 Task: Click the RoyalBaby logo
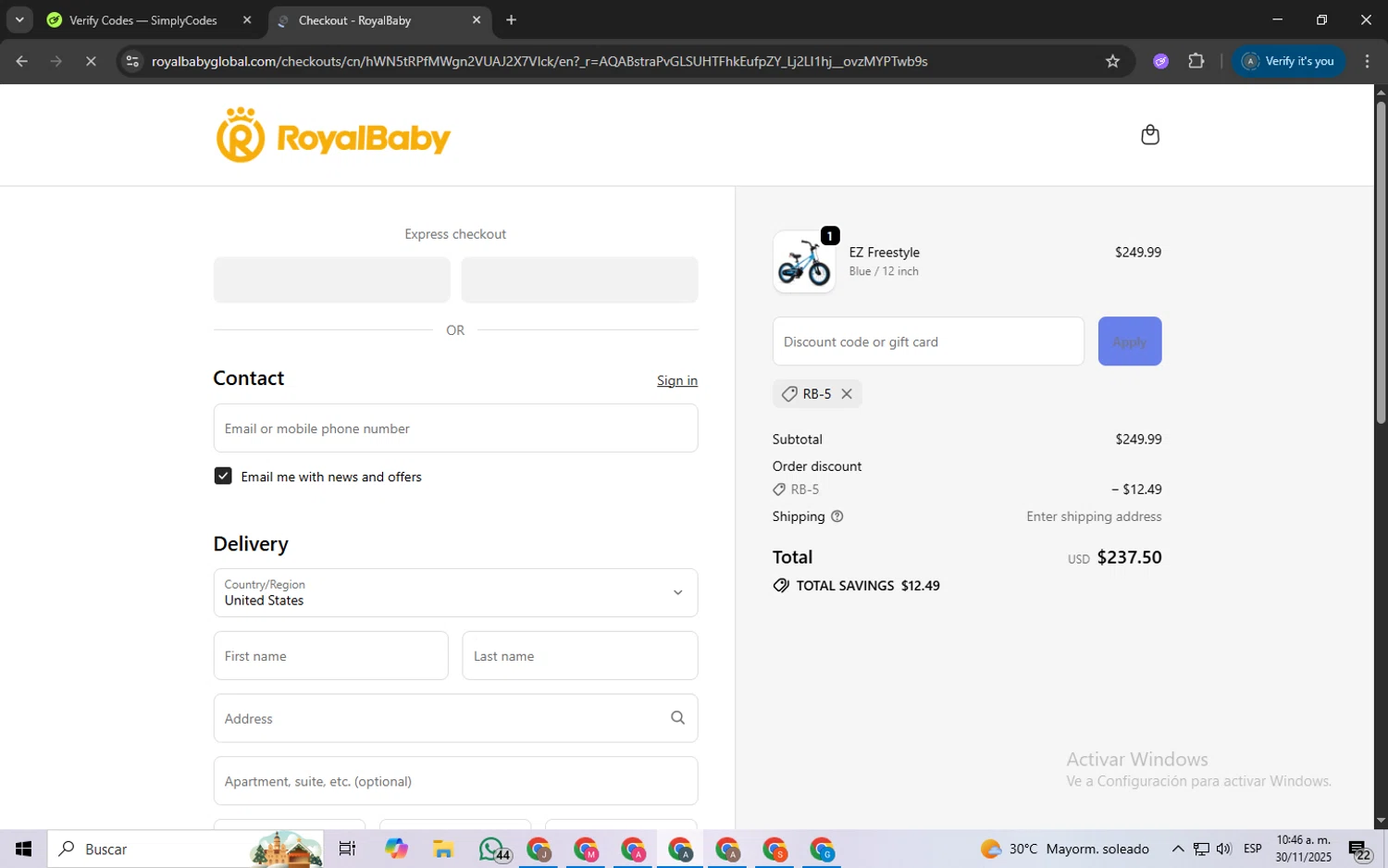(333, 135)
